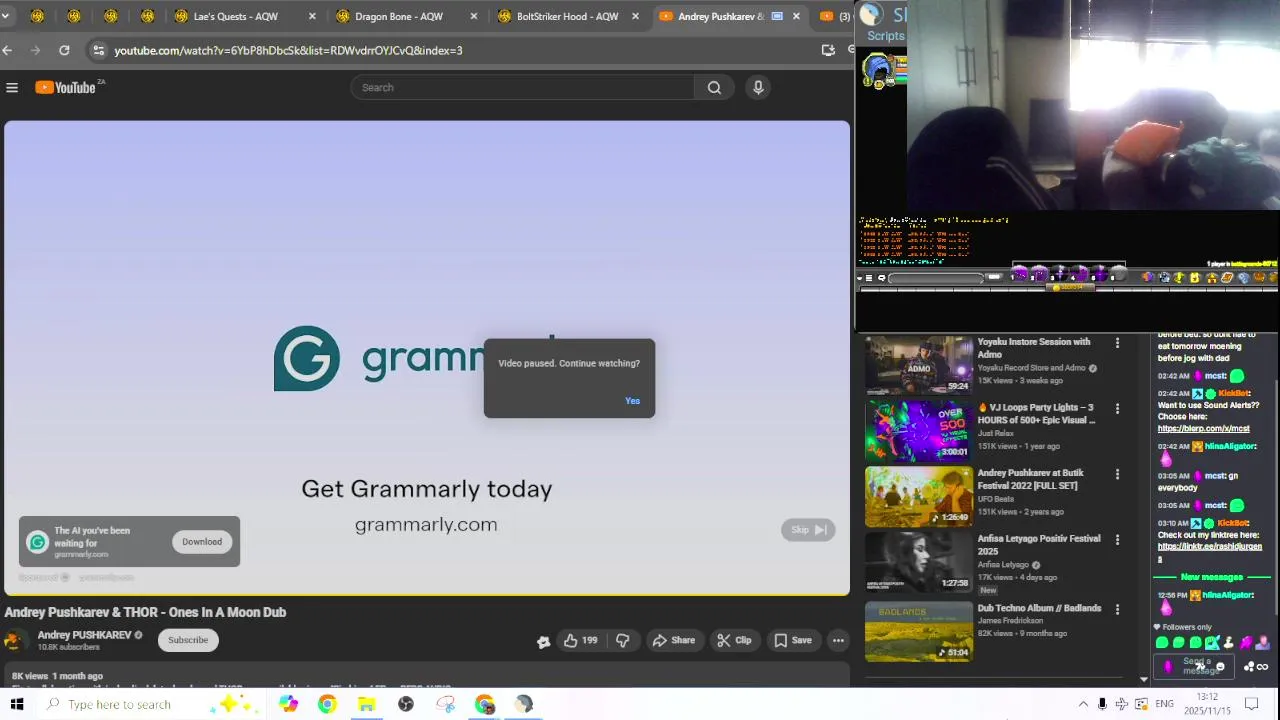
Task: Open File Explorer from the taskbar
Action: point(366,704)
